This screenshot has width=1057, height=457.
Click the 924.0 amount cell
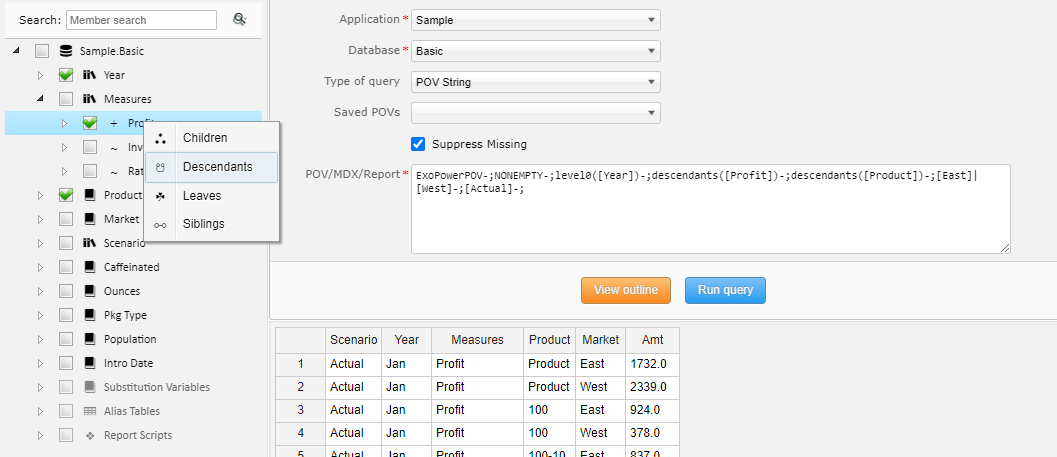point(653,410)
